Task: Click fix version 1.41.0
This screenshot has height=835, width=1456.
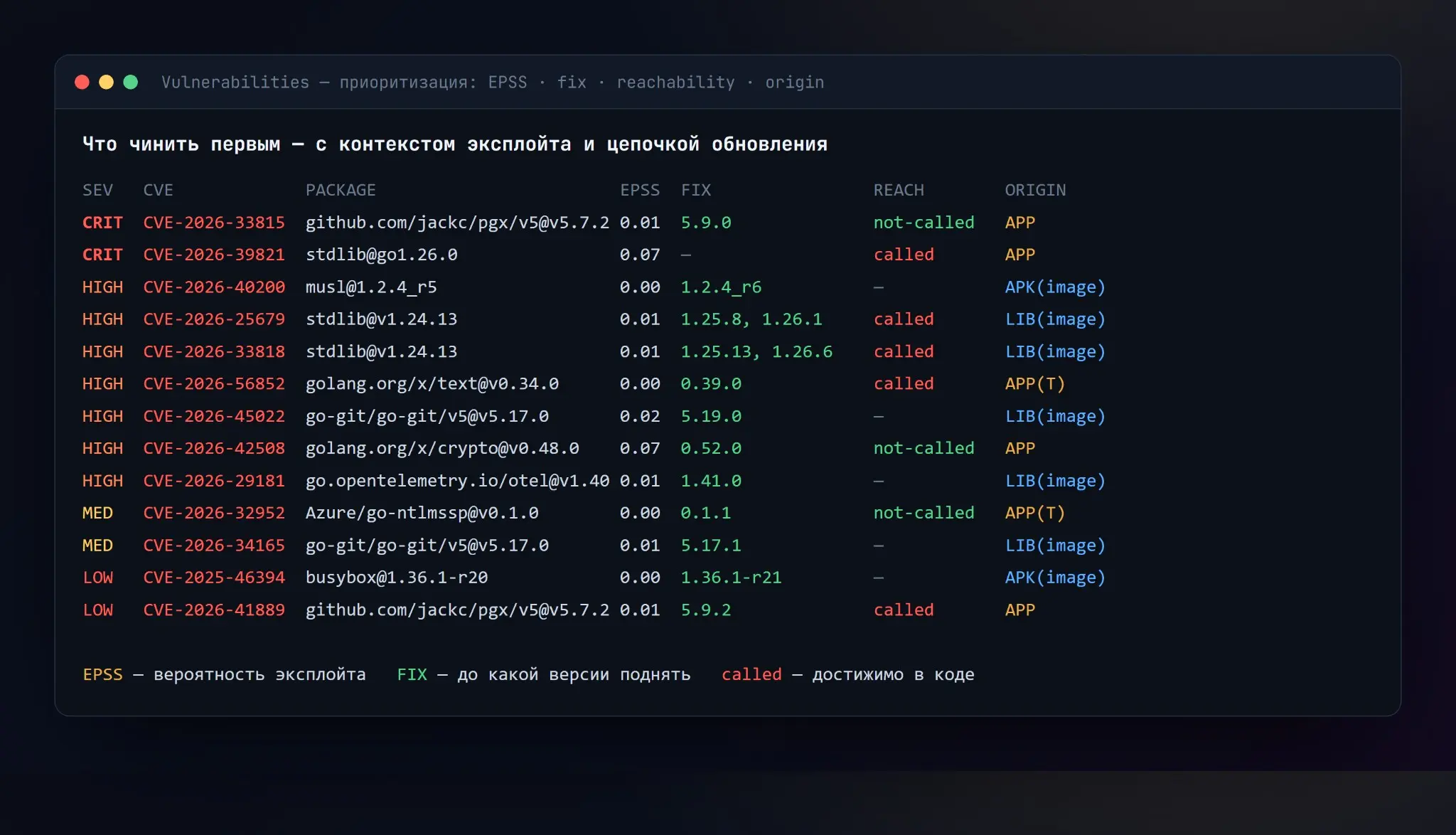Action: [x=711, y=481]
